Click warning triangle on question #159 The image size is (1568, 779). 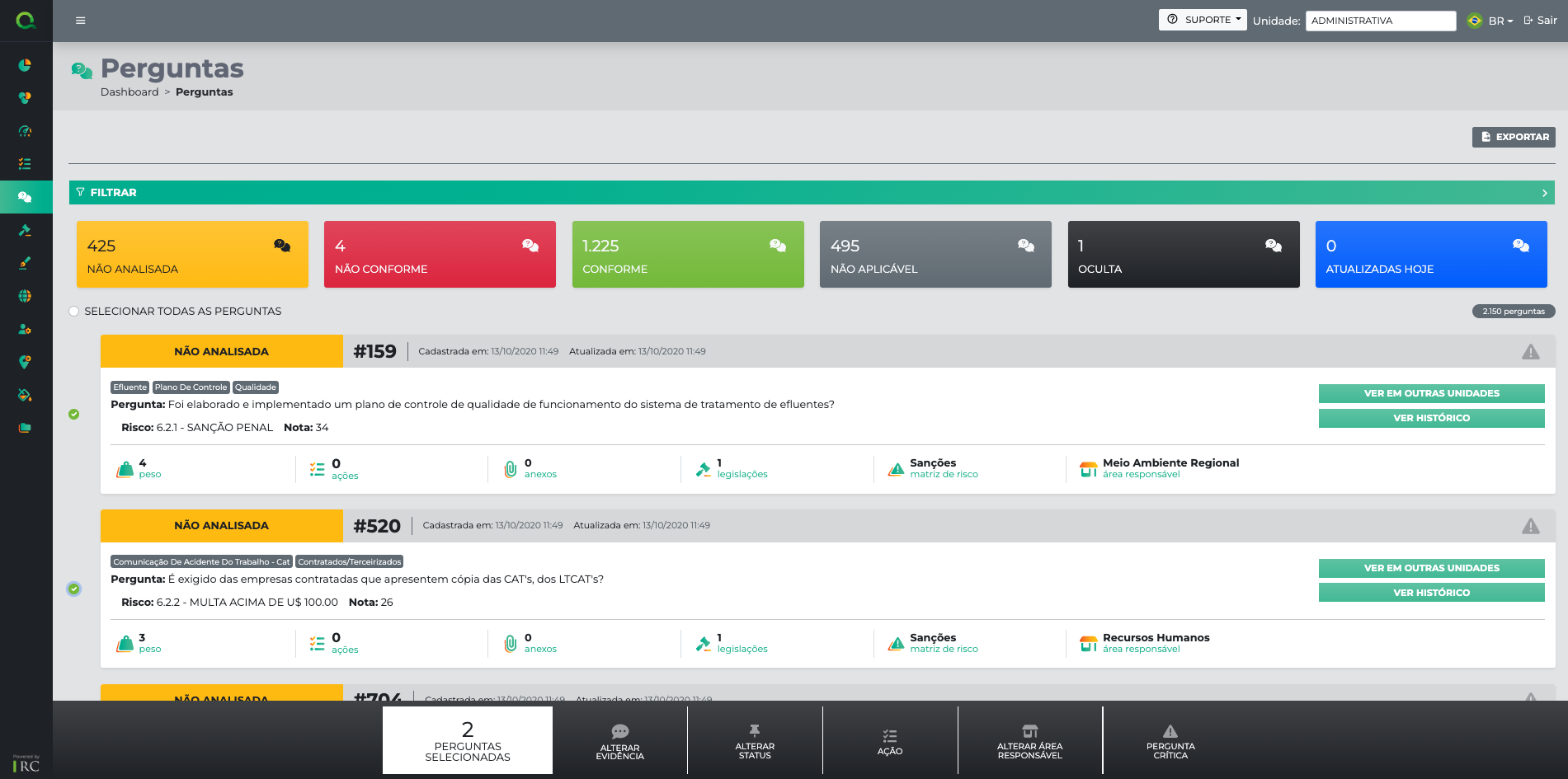point(1530,352)
